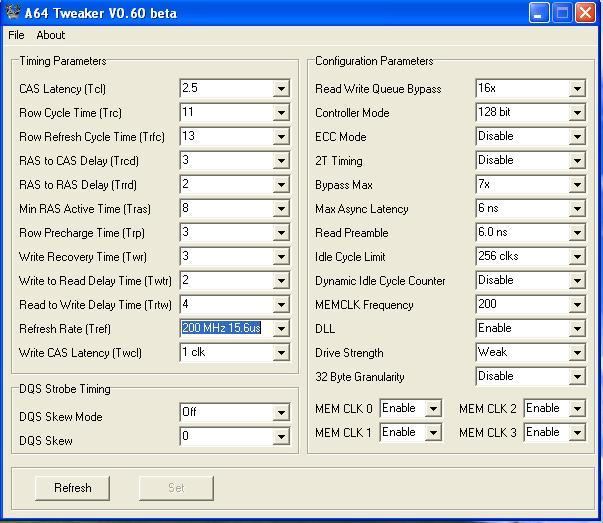Viewport: 603px width, 523px height.
Task: Open the 2T Timing dropdown
Action: (577, 161)
